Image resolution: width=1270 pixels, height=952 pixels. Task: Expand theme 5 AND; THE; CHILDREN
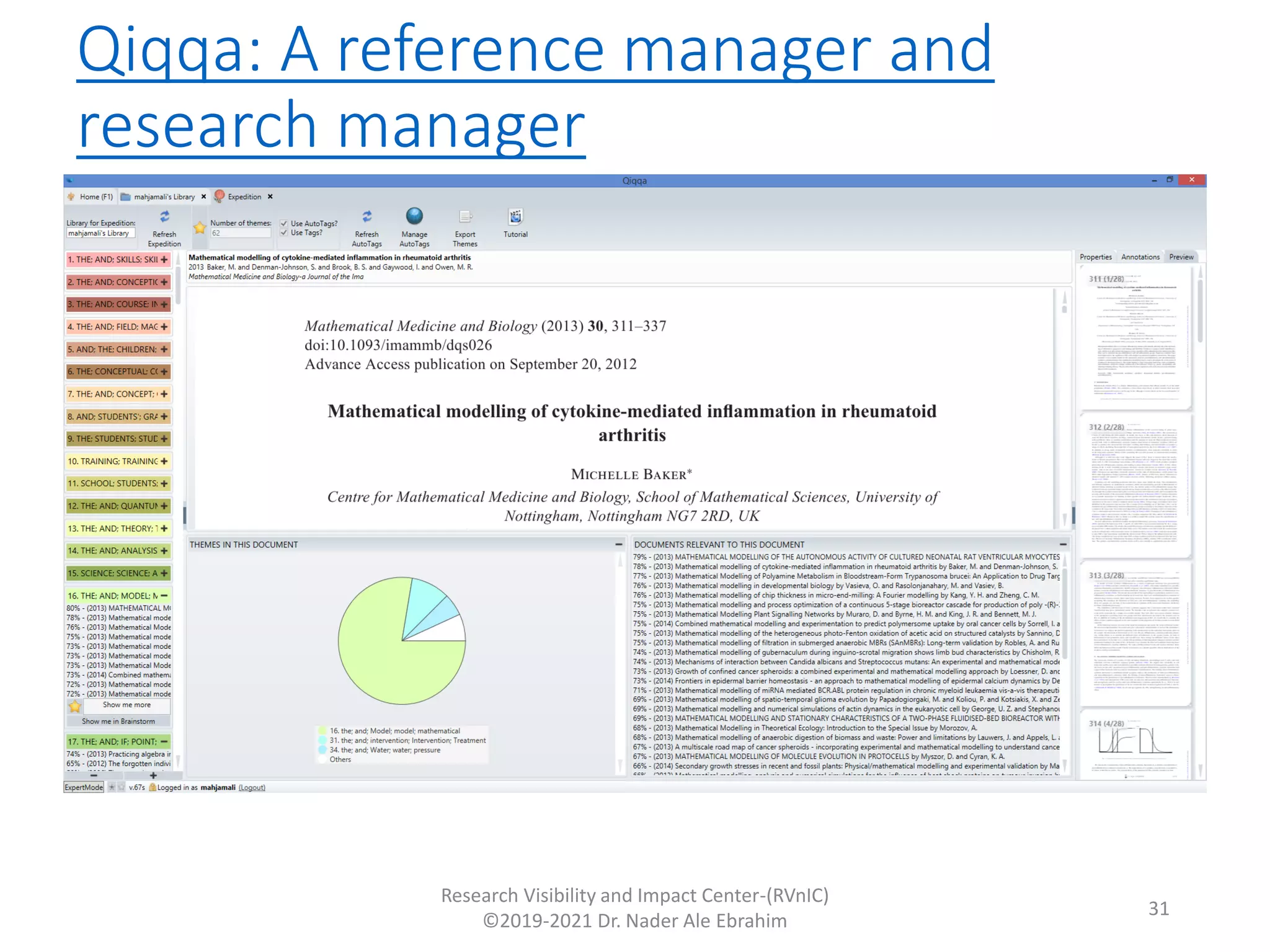[164, 350]
